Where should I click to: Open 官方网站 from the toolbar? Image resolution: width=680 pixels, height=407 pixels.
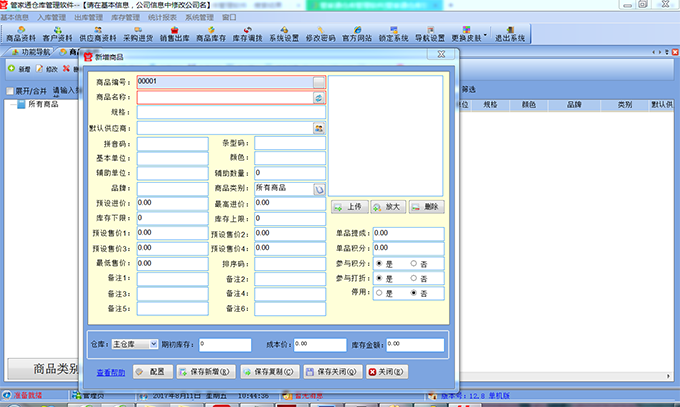(356, 34)
